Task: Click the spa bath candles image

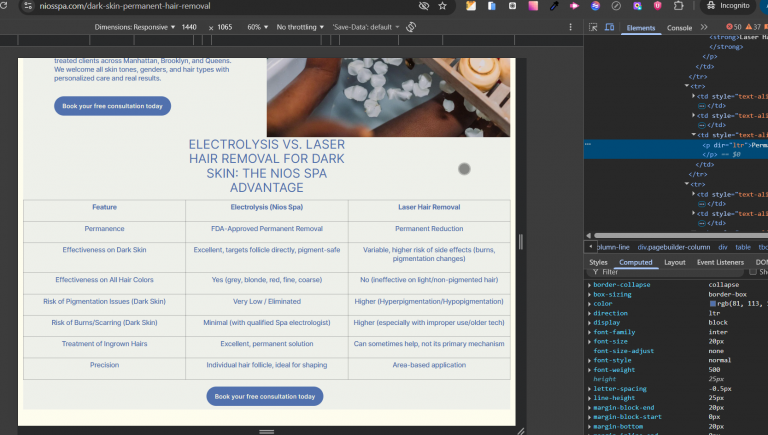Action: (388, 97)
